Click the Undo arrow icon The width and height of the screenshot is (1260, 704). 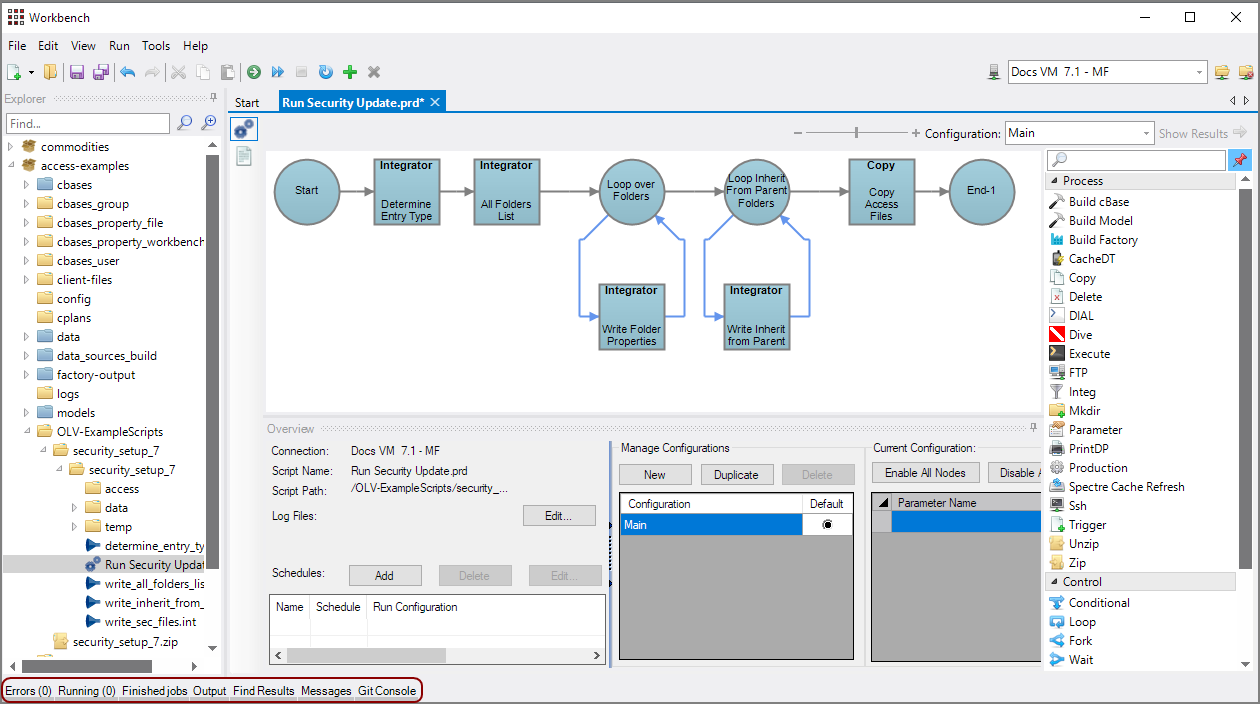pos(127,72)
